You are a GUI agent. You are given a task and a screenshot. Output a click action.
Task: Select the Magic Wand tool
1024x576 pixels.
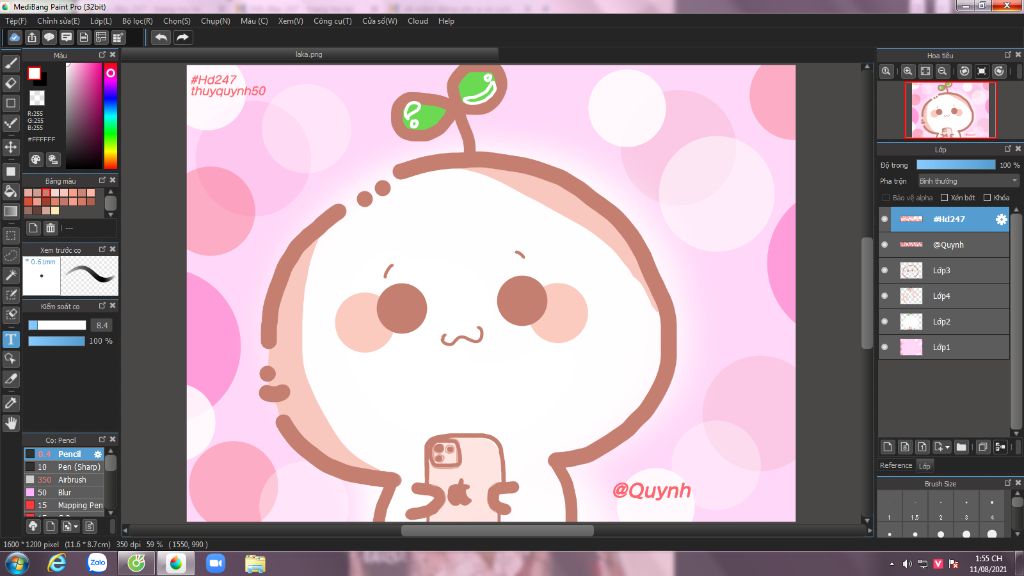(x=10, y=275)
